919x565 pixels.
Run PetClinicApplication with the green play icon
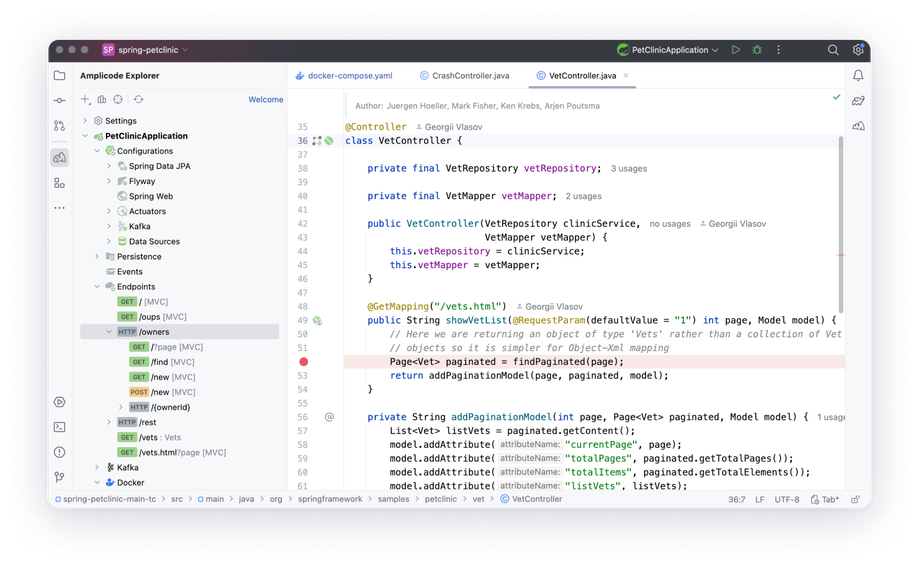tap(736, 50)
